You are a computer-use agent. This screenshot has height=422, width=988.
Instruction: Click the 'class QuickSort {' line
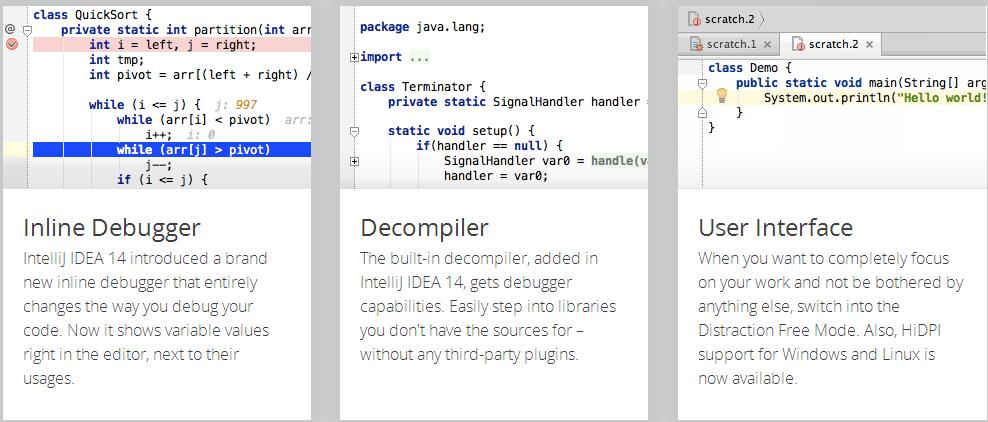93,14
